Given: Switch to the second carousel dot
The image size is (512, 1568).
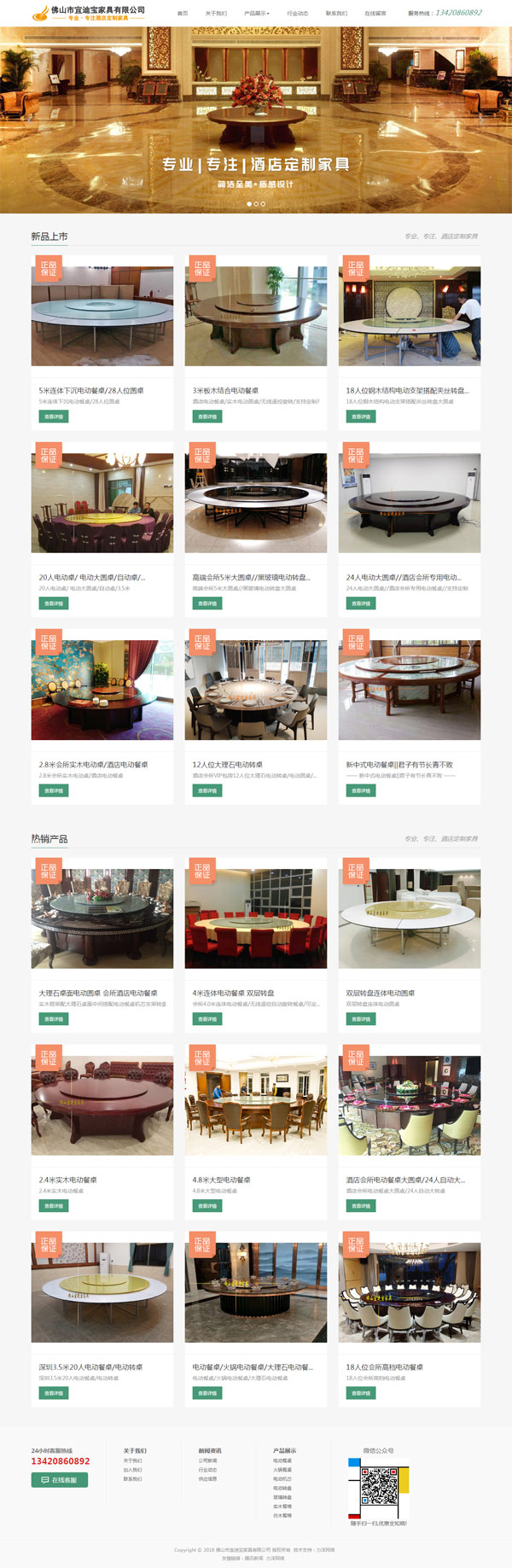Looking at the screenshot, I should point(256,204).
